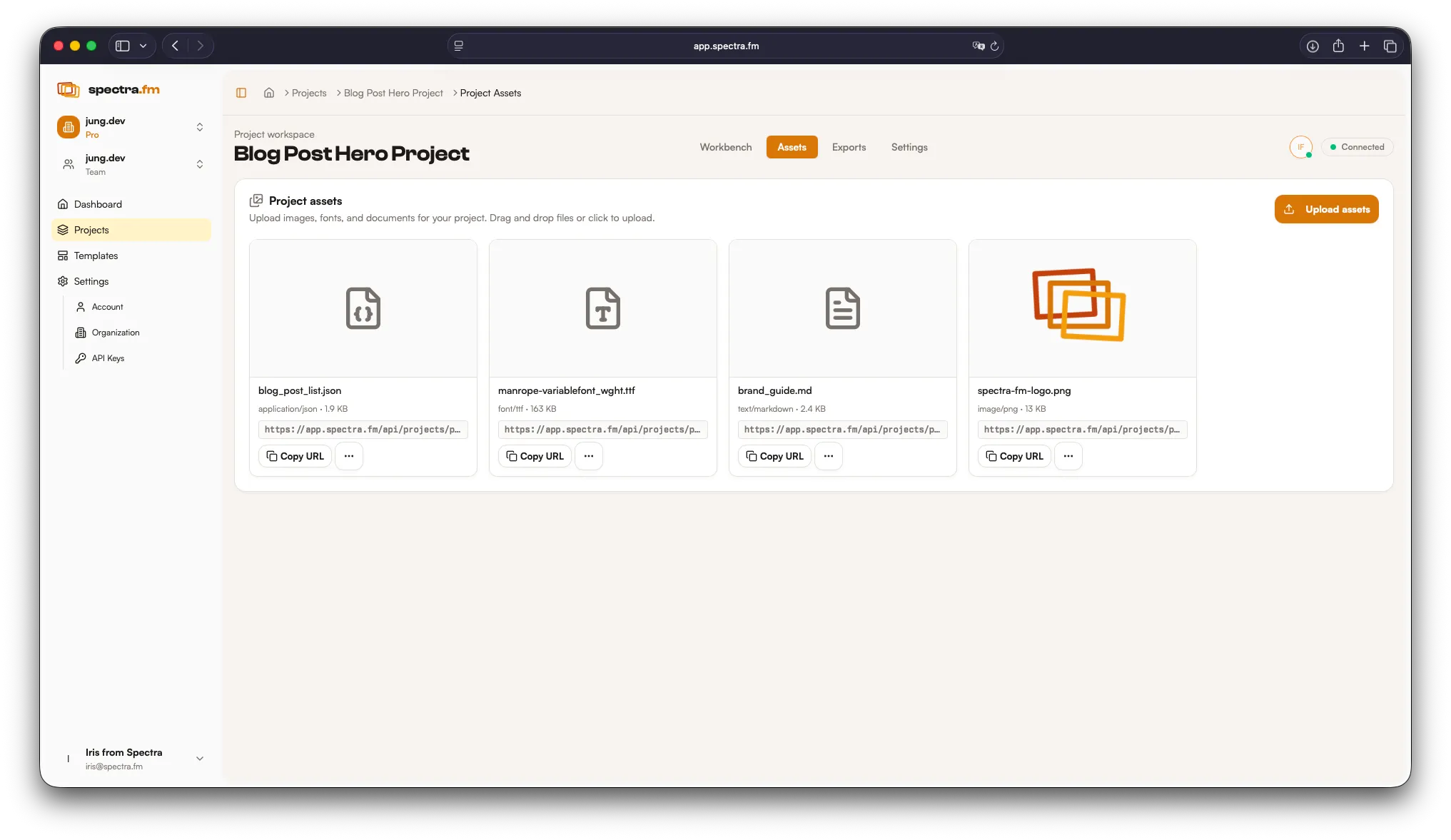Open the blog_post_list.json overflow menu

tap(349, 456)
